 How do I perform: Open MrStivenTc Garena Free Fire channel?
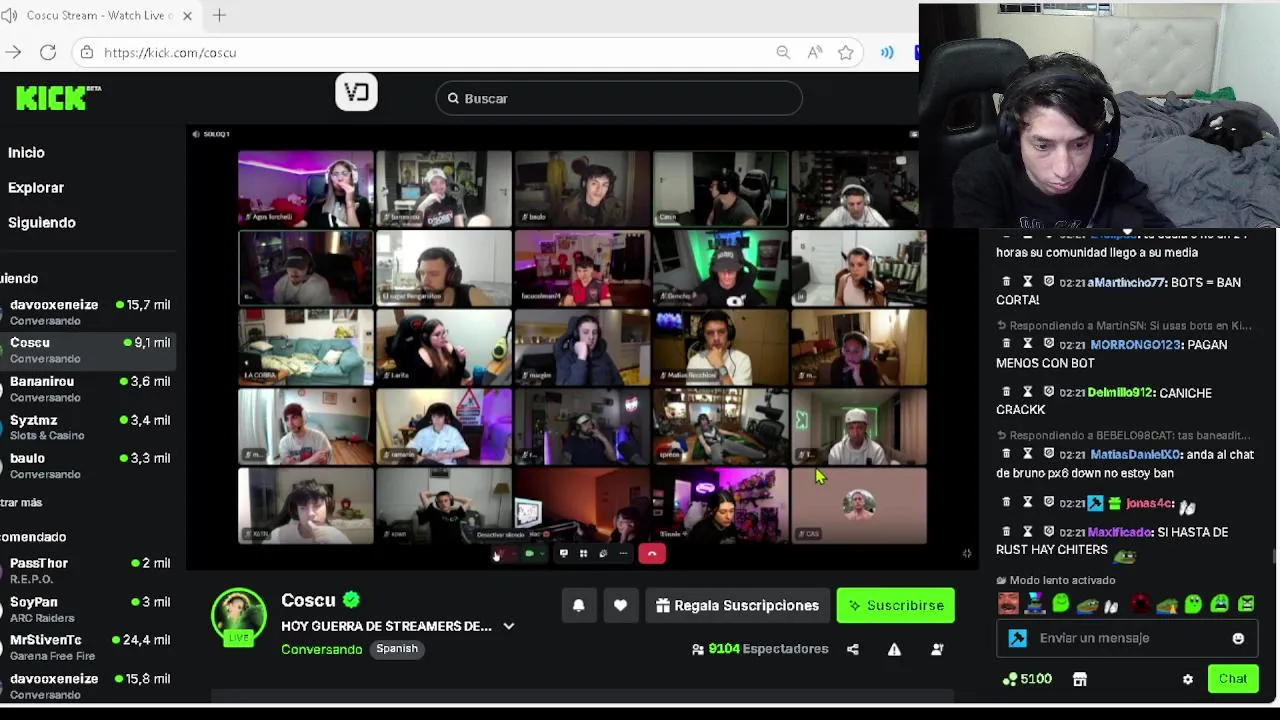[88, 647]
